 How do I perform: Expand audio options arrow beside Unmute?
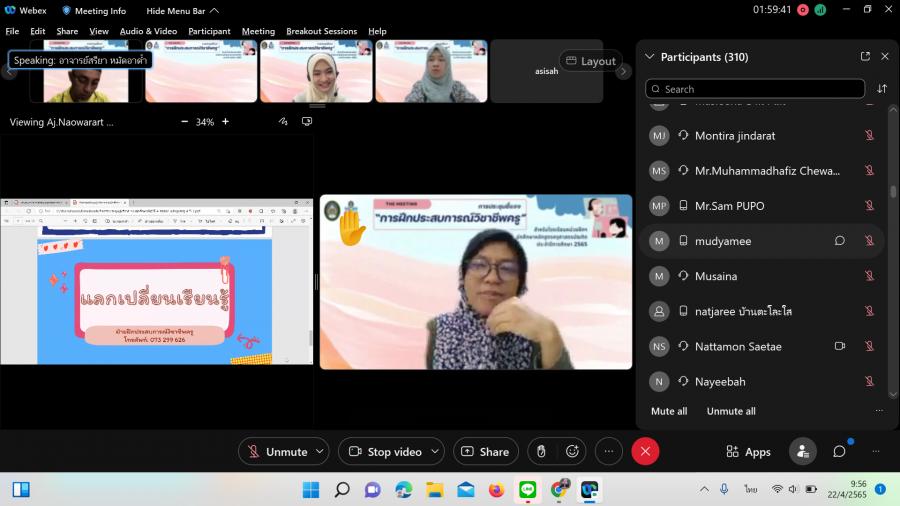320,452
